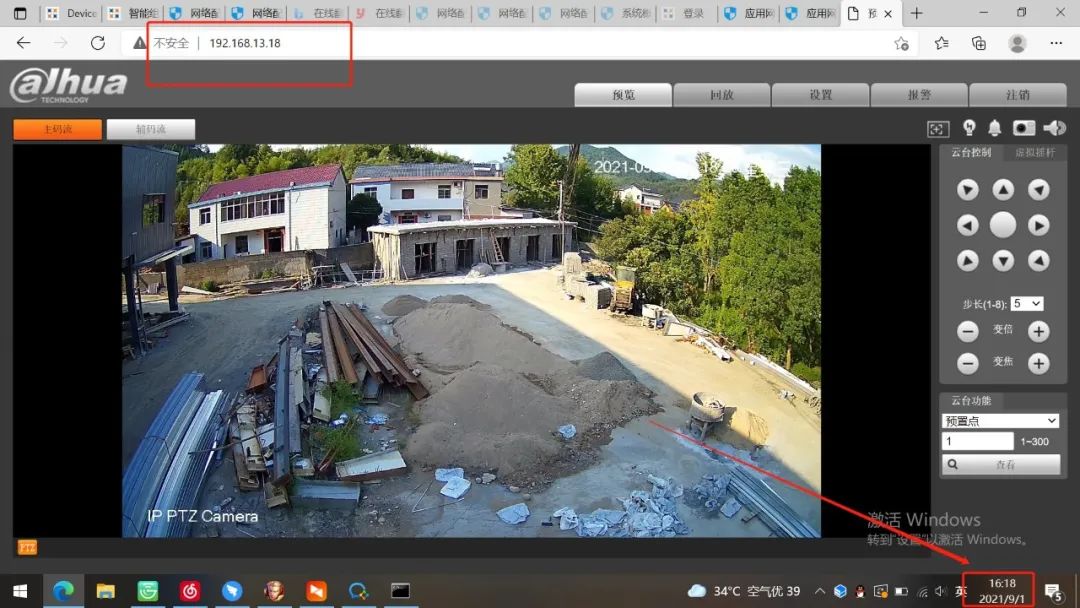Screen dimensions: 1080x608
Task: Open the 预览 preview tab
Action: [623, 95]
